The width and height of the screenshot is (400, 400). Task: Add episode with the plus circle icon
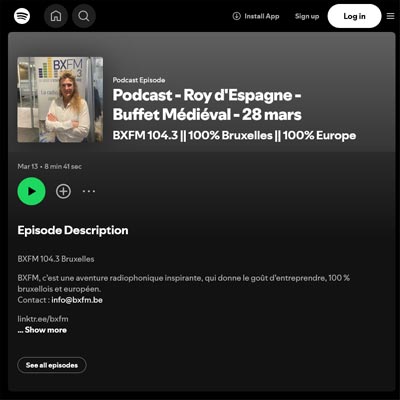point(63,191)
